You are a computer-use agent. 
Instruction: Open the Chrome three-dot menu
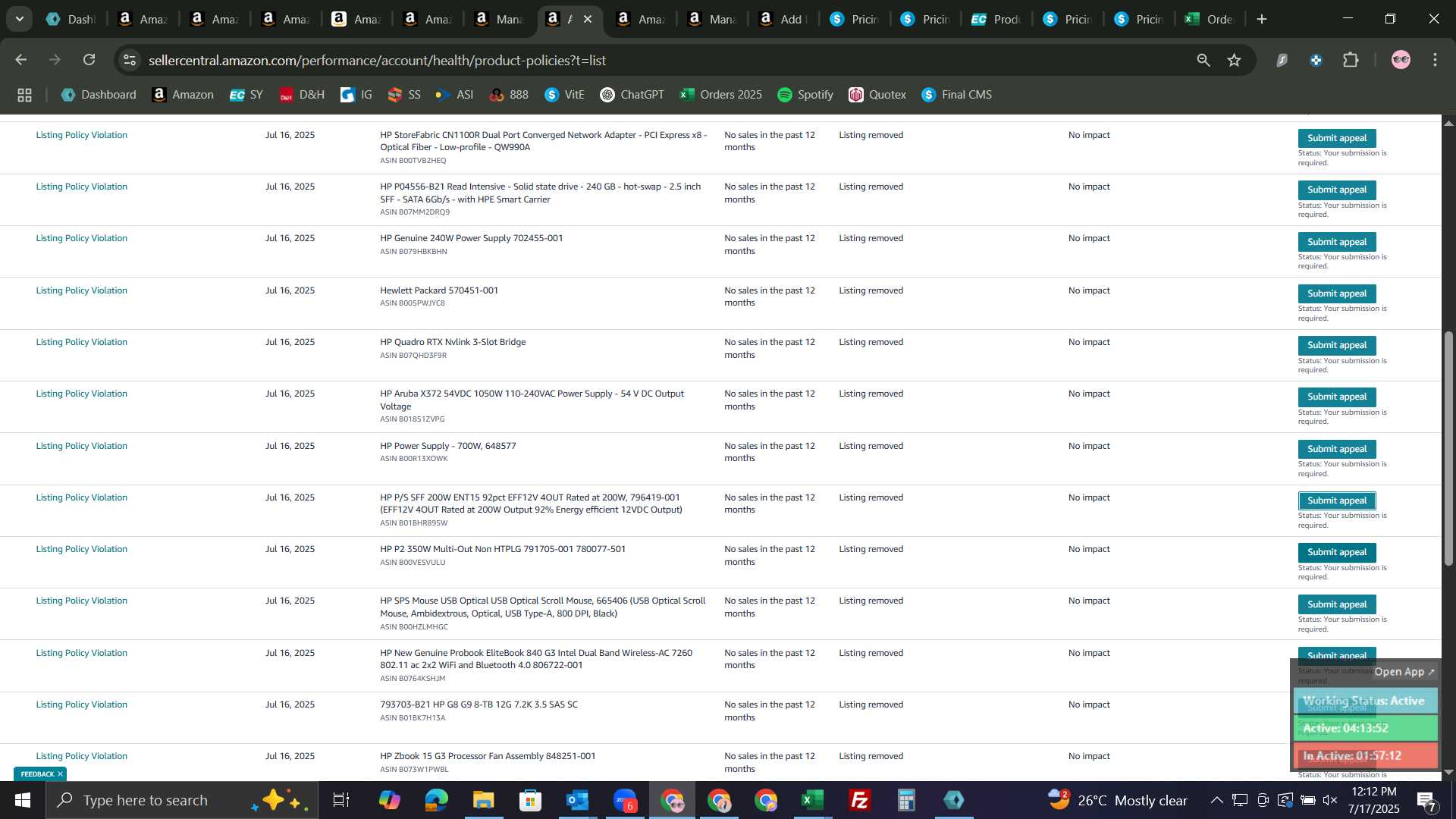click(1435, 60)
